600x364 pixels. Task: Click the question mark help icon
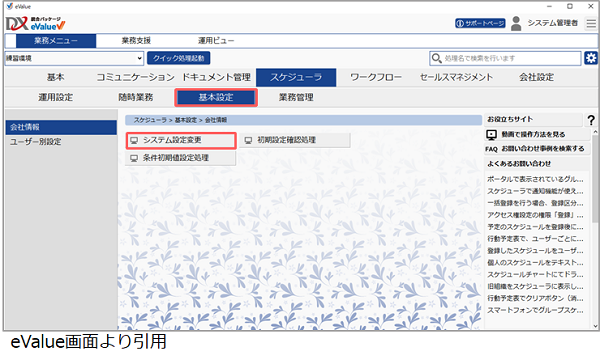pos(591,120)
